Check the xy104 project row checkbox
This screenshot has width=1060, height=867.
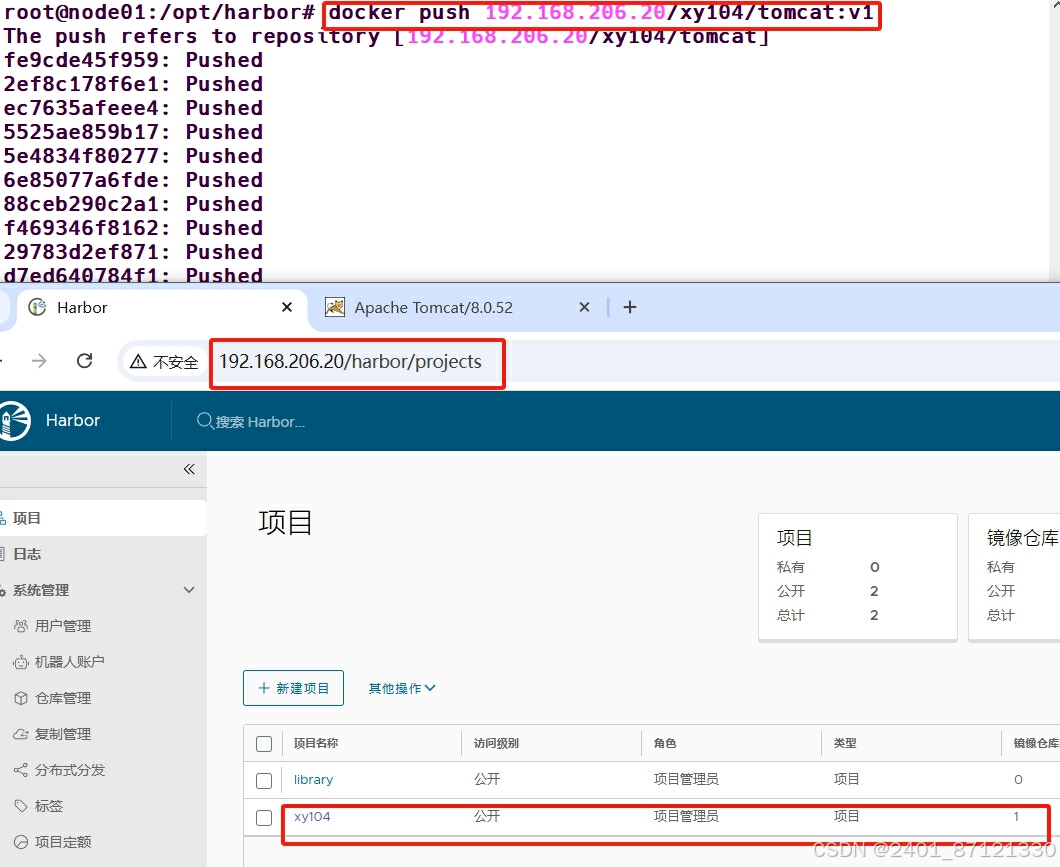tap(264, 817)
